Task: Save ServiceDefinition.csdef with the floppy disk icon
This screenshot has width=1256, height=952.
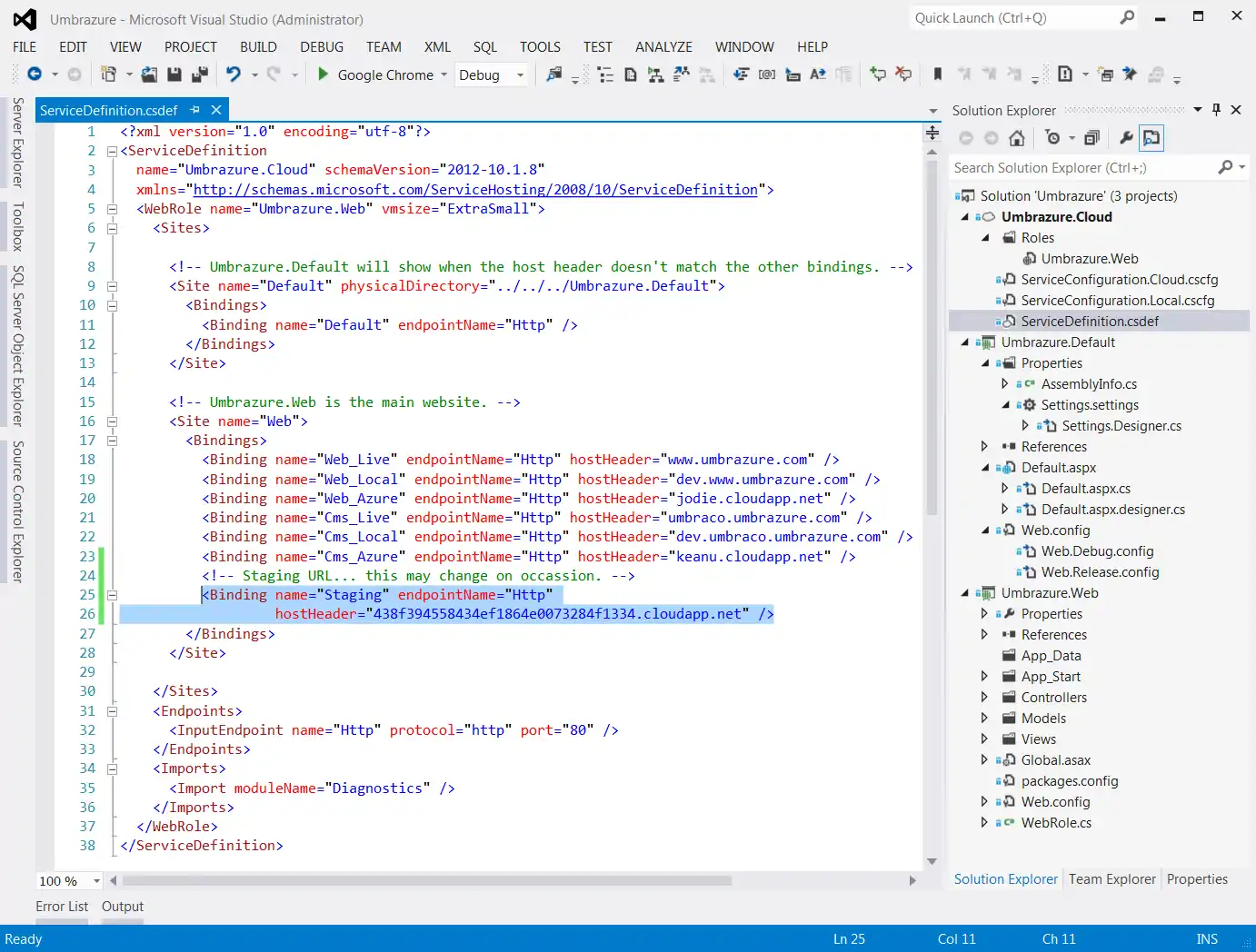Action: click(174, 74)
